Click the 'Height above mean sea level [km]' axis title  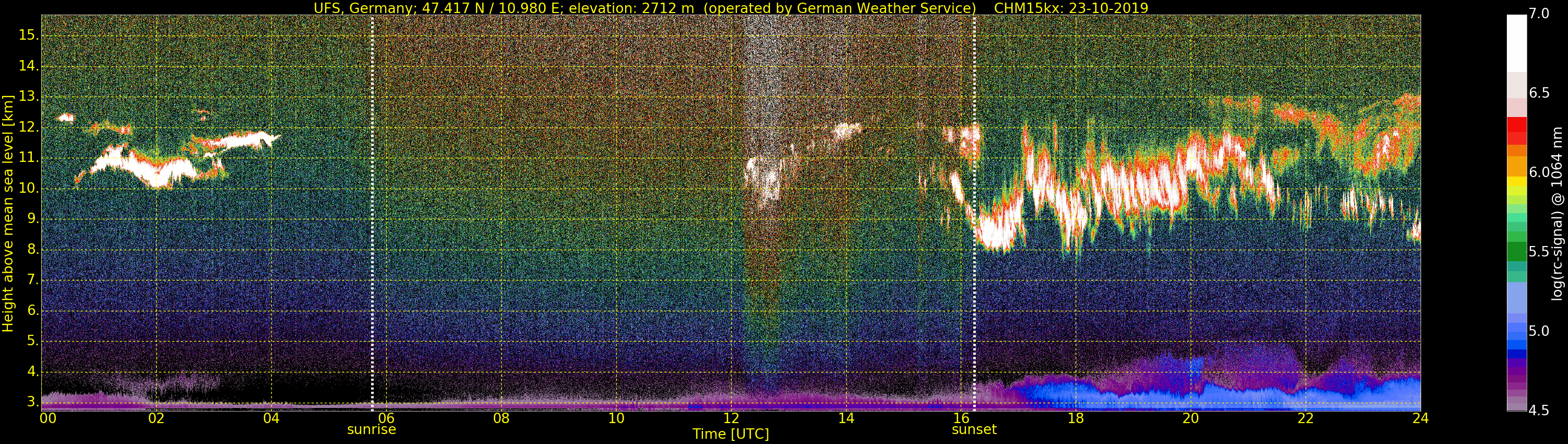8,213
